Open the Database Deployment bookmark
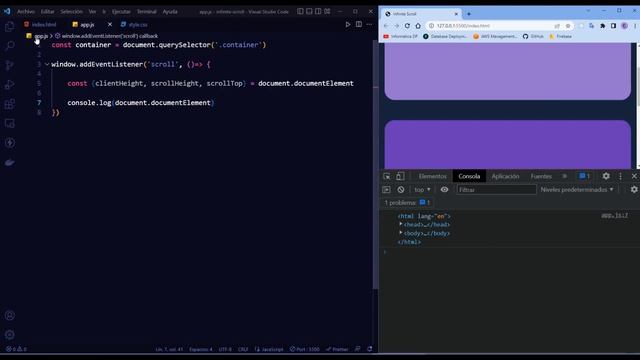The width and height of the screenshot is (640, 360). point(445,36)
